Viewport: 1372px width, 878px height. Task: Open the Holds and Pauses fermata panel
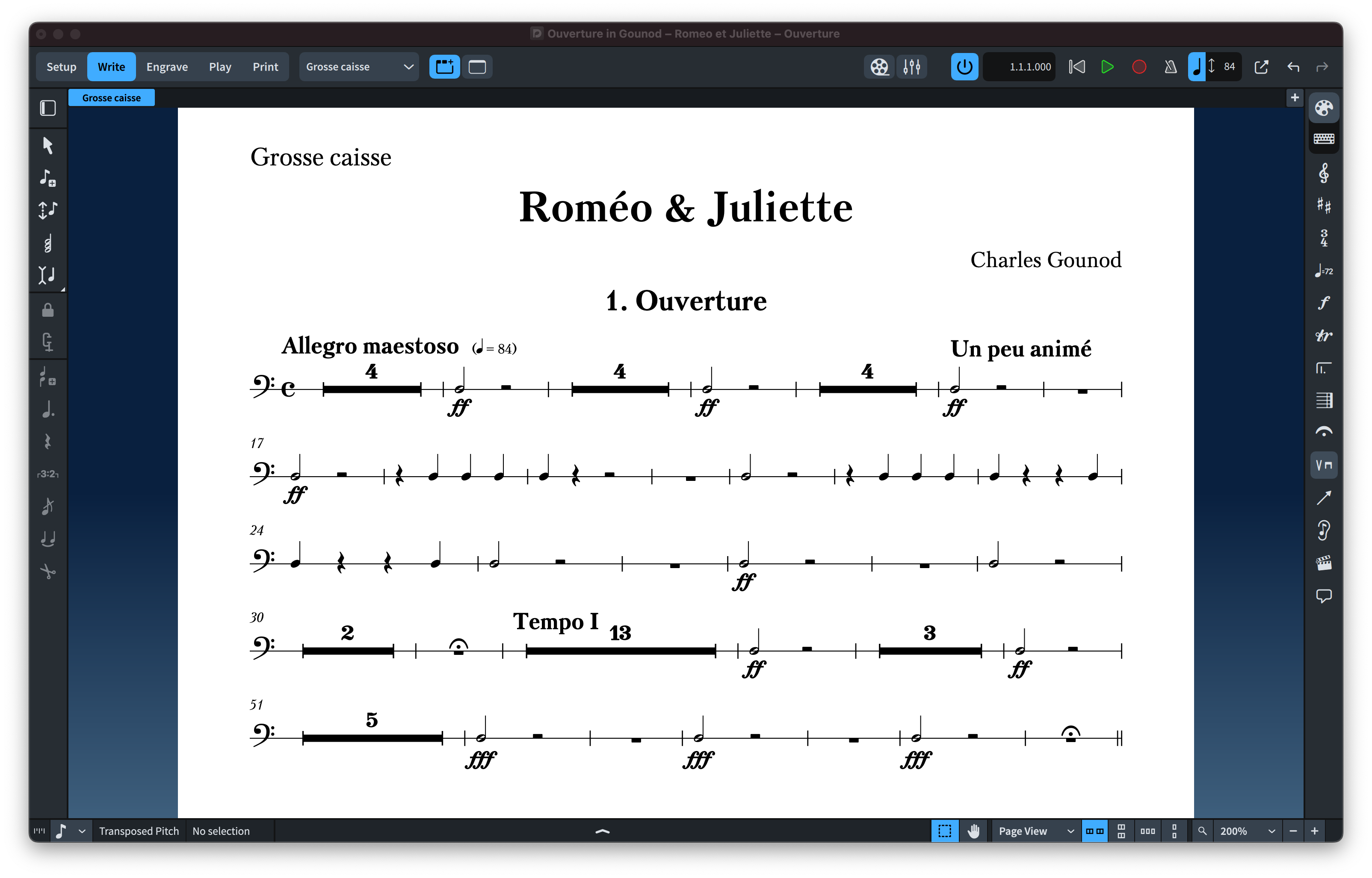(x=1324, y=432)
